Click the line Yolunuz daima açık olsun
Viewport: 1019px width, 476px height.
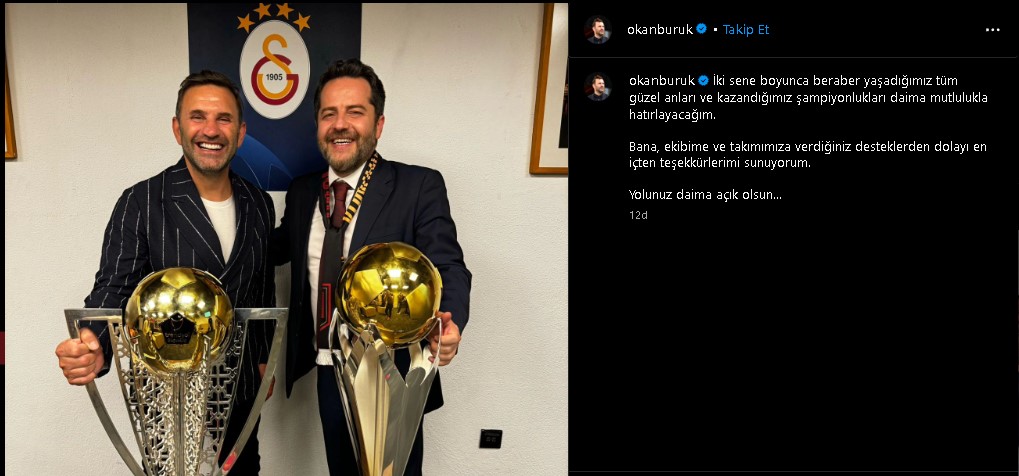[x=705, y=194]
